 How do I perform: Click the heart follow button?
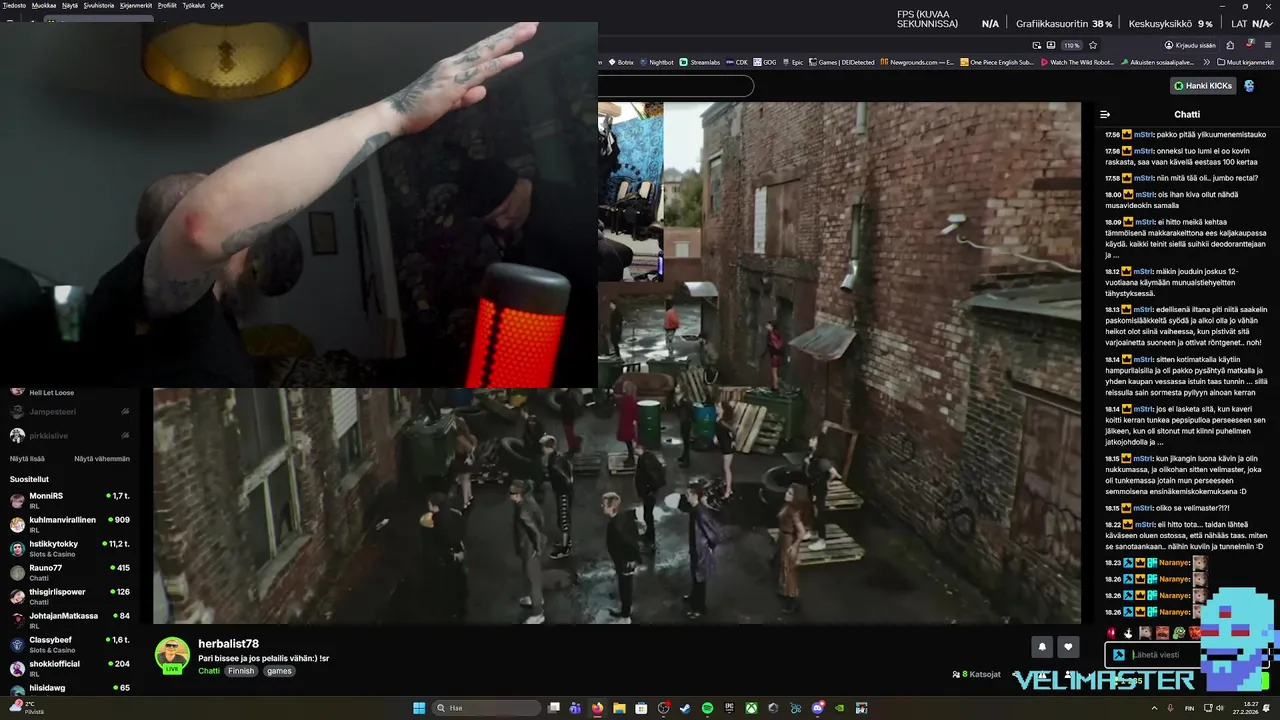point(1069,647)
